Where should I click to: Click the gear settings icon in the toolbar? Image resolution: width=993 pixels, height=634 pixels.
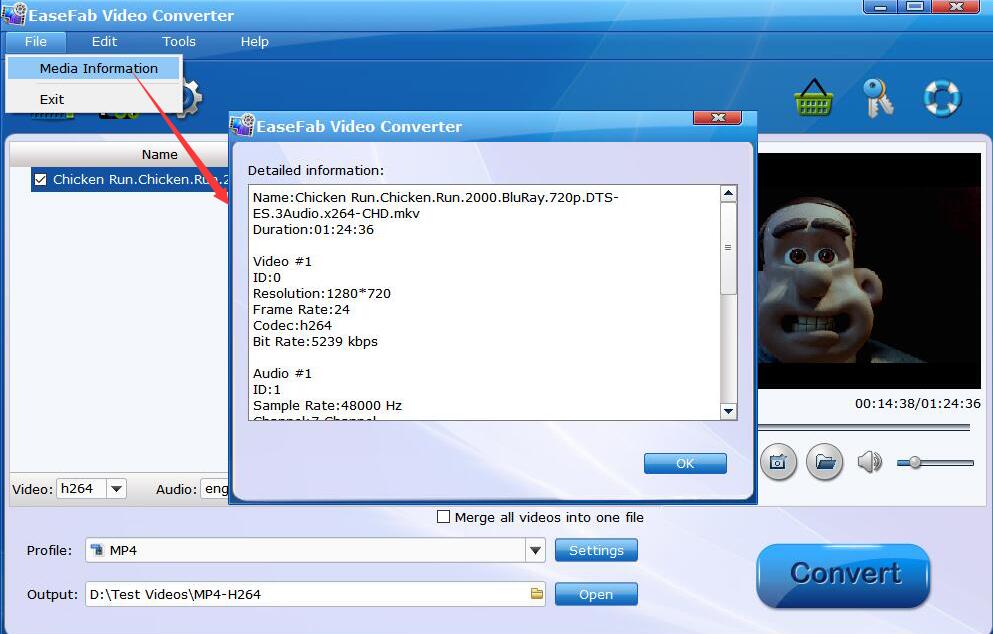[x=190, y=98]
